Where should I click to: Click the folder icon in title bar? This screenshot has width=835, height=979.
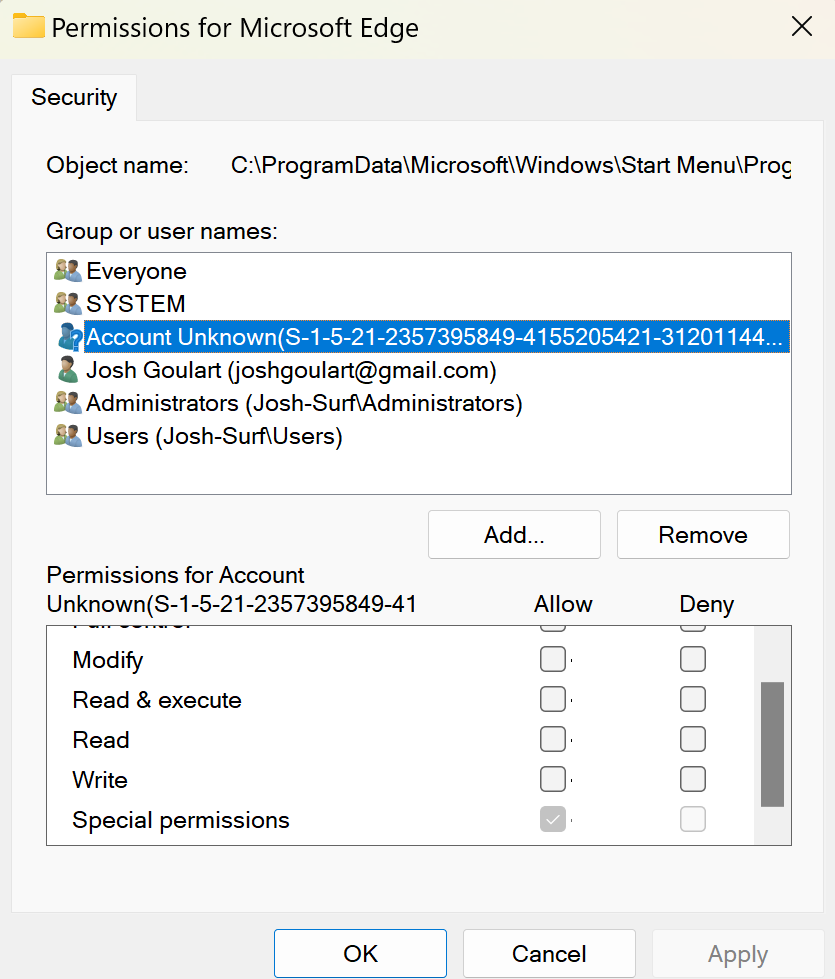(x=29, y=27)
